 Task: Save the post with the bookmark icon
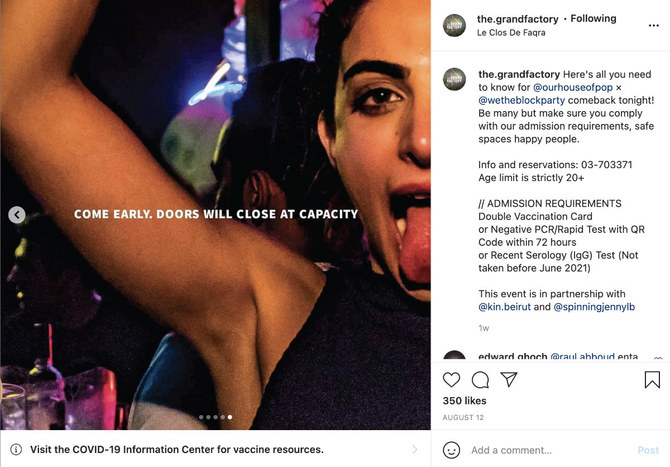point(652,380)
